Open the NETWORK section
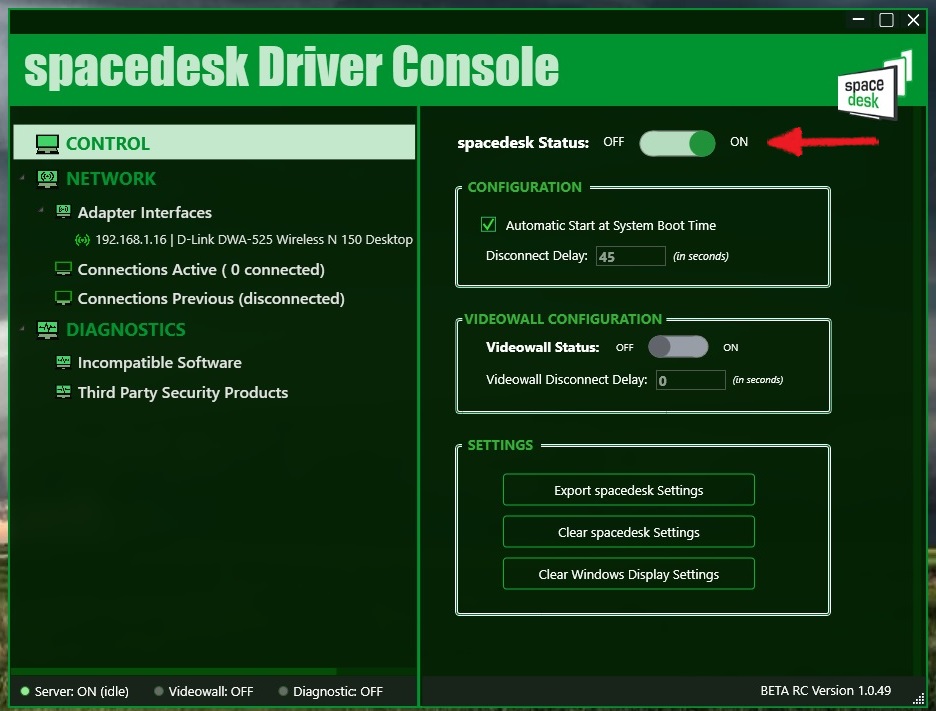The height and width of the screenshot is (711, 936). tap(111, 178)
